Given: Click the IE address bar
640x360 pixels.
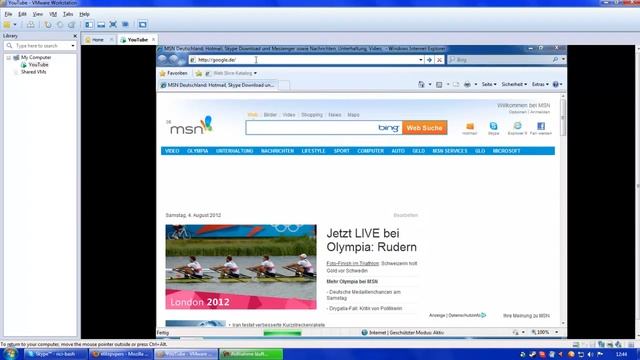Looking at the screenshot, I should (x=304, y=60).
